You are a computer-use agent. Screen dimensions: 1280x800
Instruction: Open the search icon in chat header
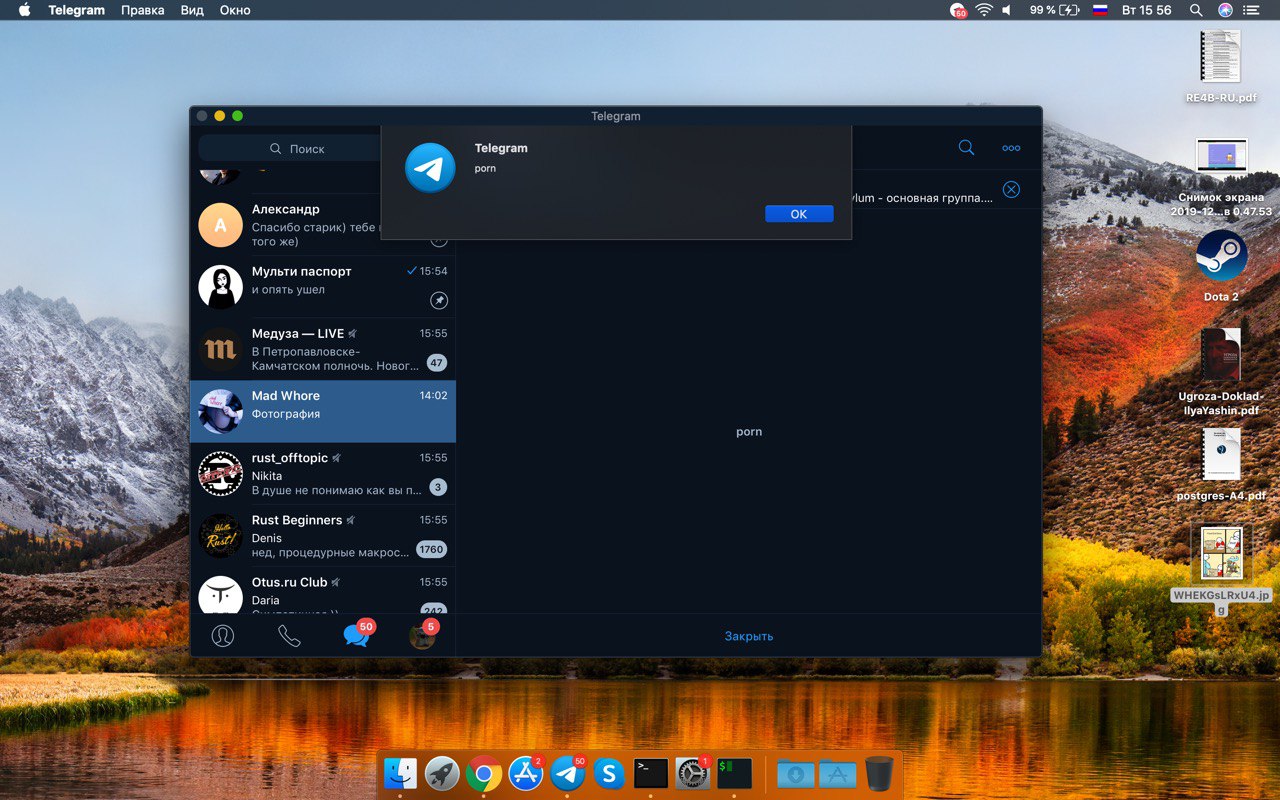coord(966,147)
